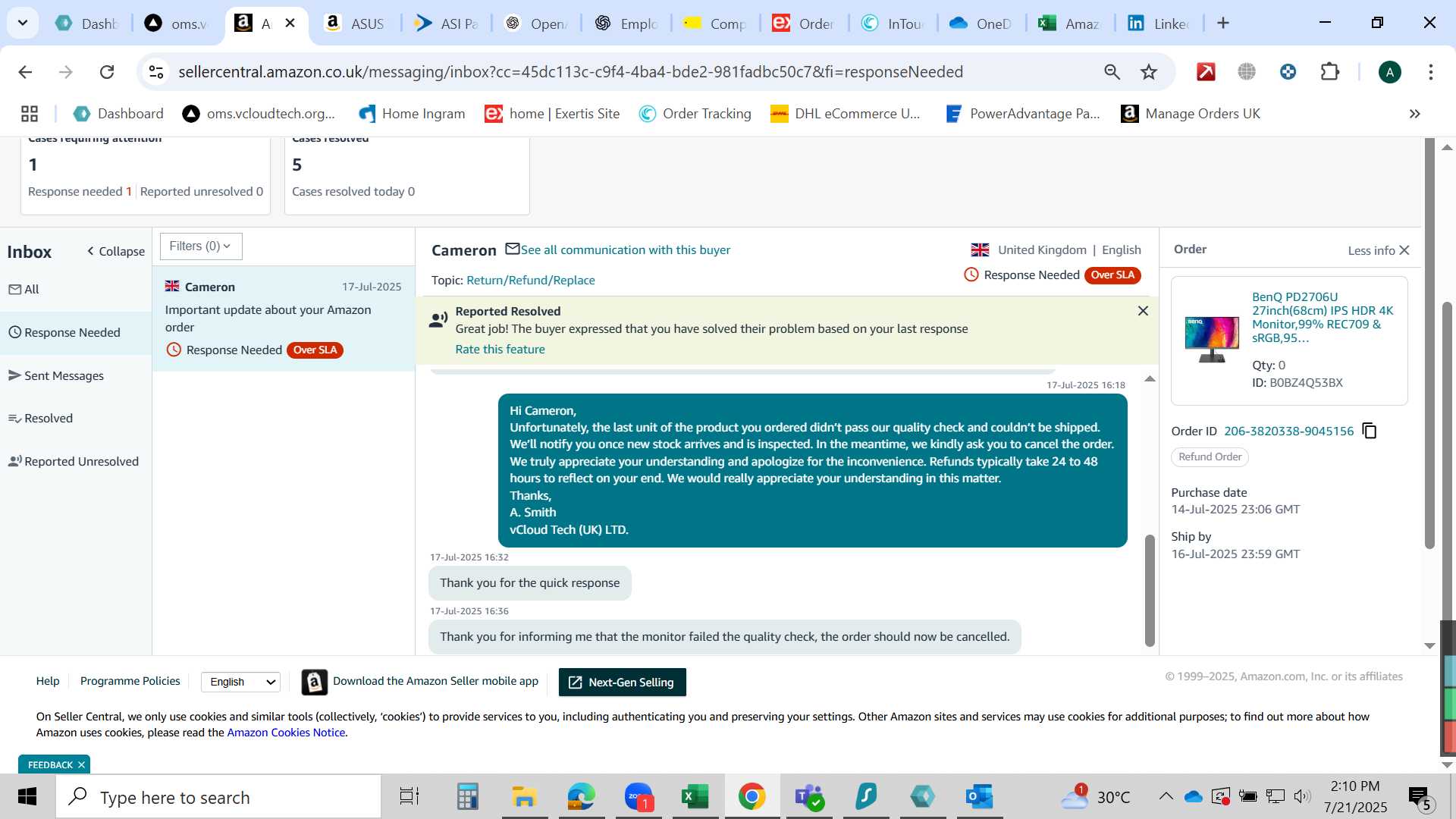1456x819 pixels.
Task: Open the Filters (0) dropdown
Action: click(201, 246)
